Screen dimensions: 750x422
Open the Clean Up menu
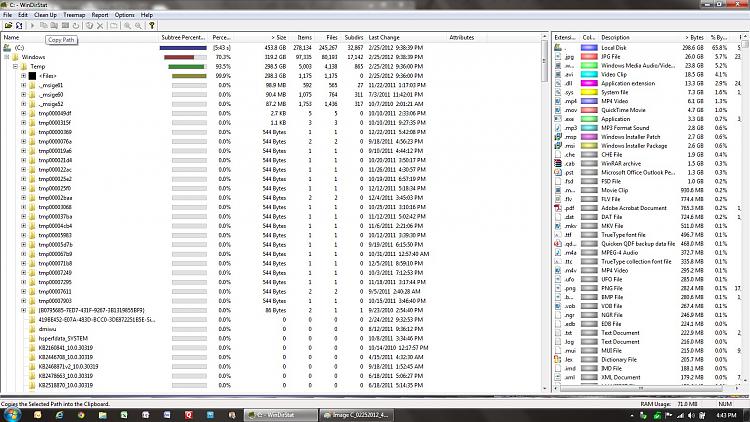tap(45, 15)
